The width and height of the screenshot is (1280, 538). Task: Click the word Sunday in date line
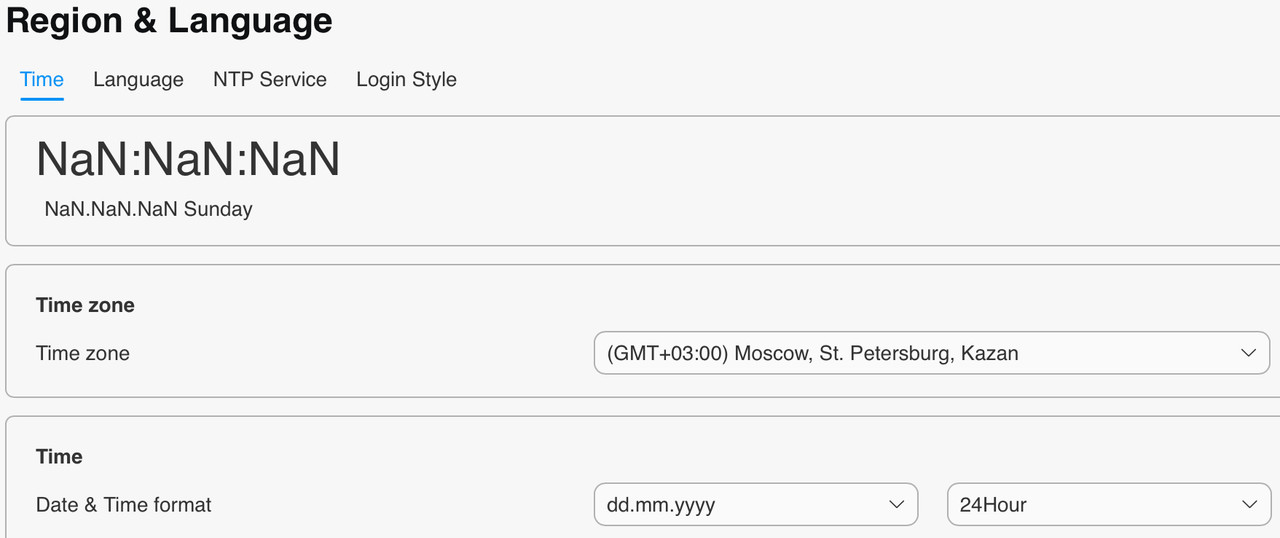(x=218, y=210)
